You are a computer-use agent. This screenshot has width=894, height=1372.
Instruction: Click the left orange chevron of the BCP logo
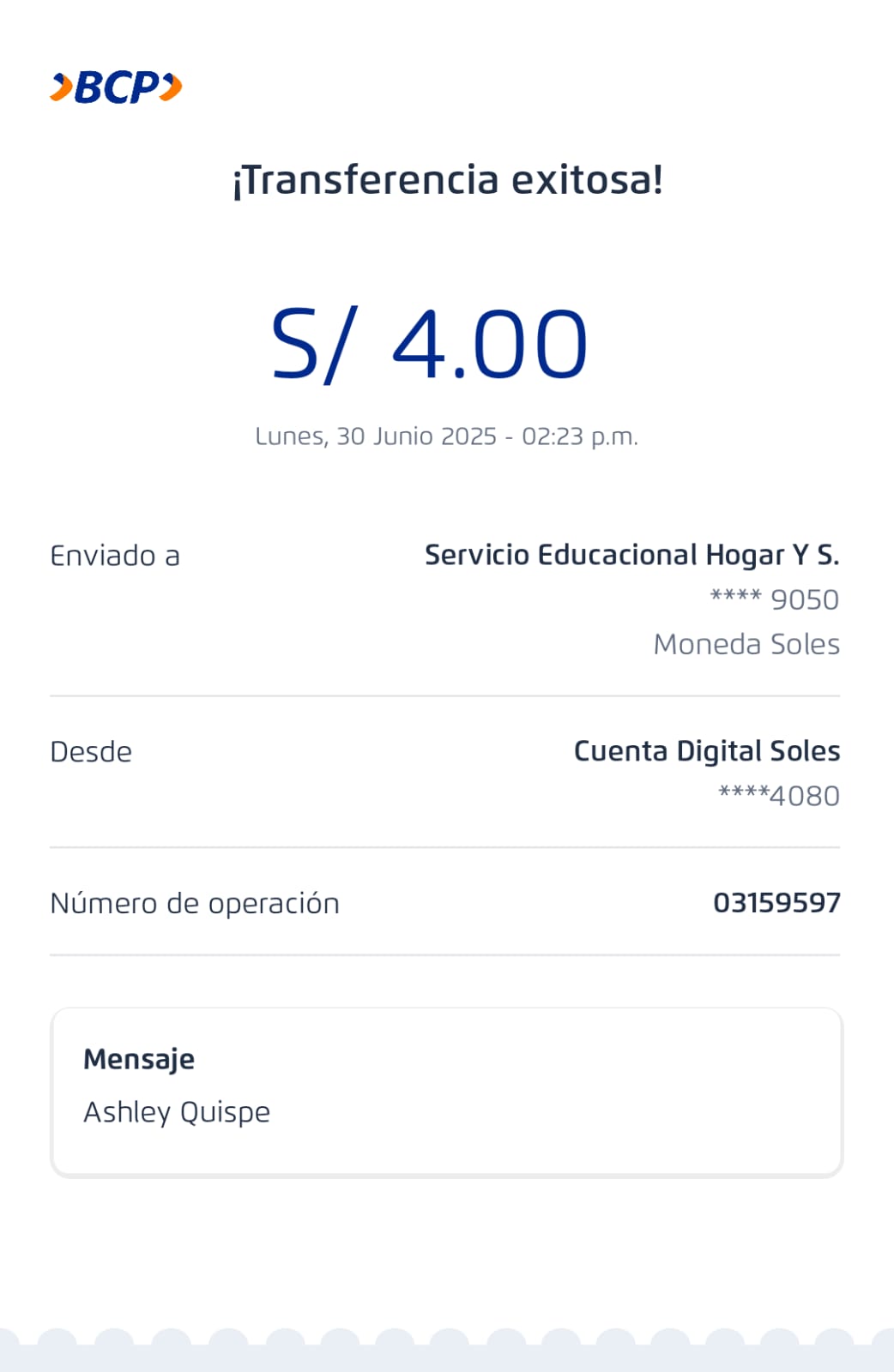click(x=61, y=87)
